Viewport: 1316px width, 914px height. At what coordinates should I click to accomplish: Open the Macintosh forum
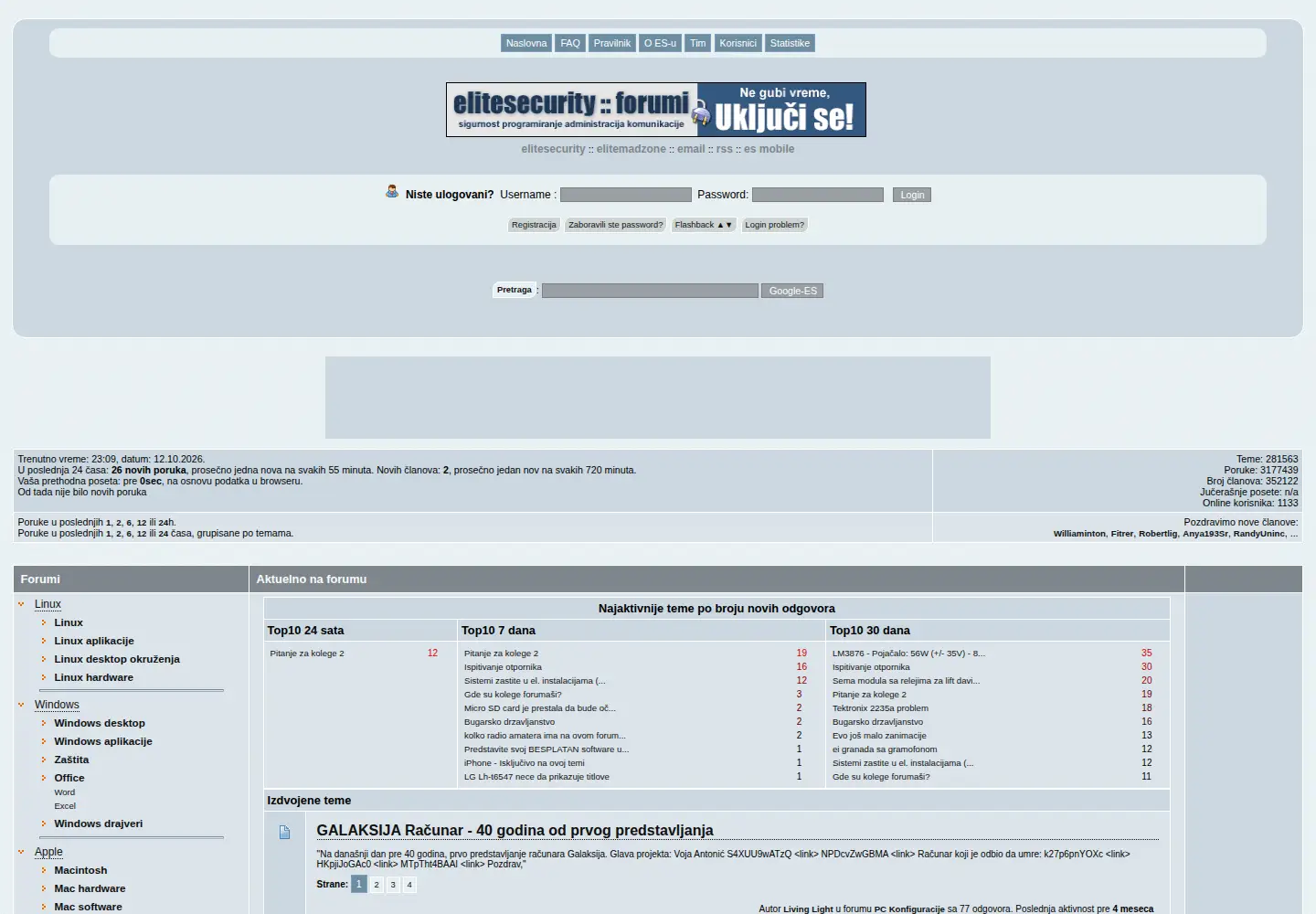coord(80,870)
